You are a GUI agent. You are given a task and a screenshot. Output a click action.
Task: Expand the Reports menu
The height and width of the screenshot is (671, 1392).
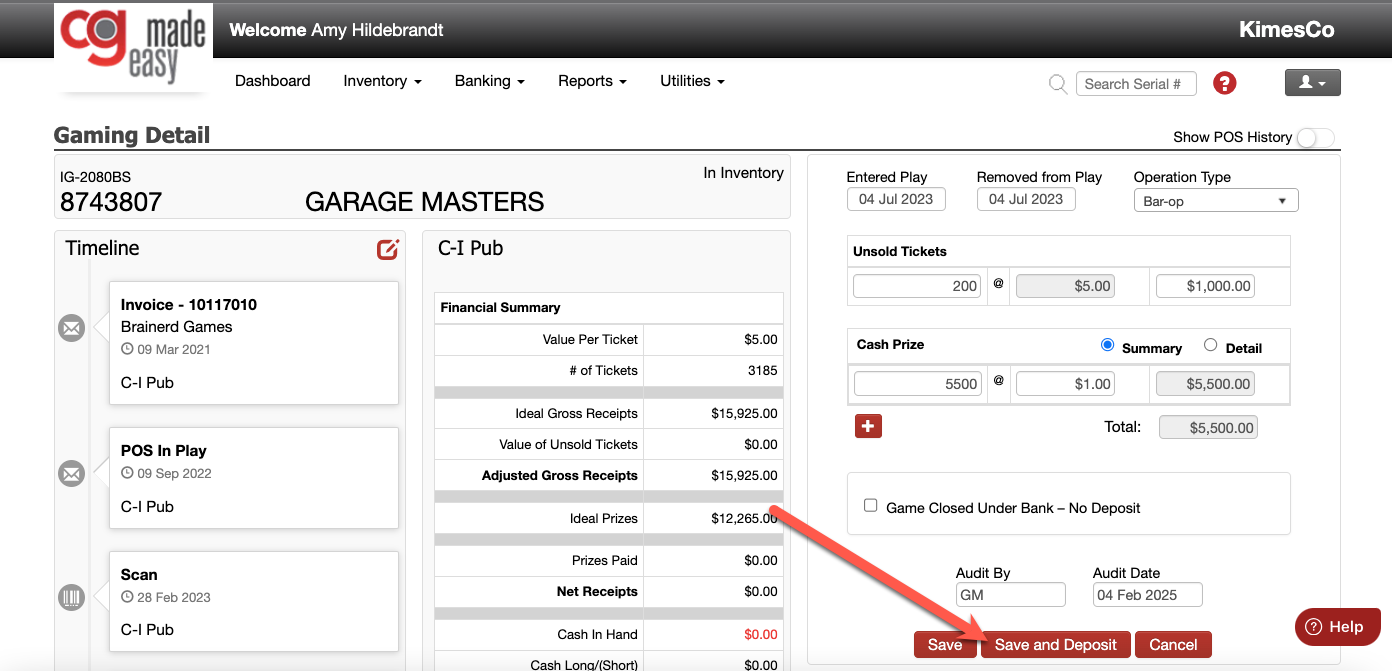[592, 81]
